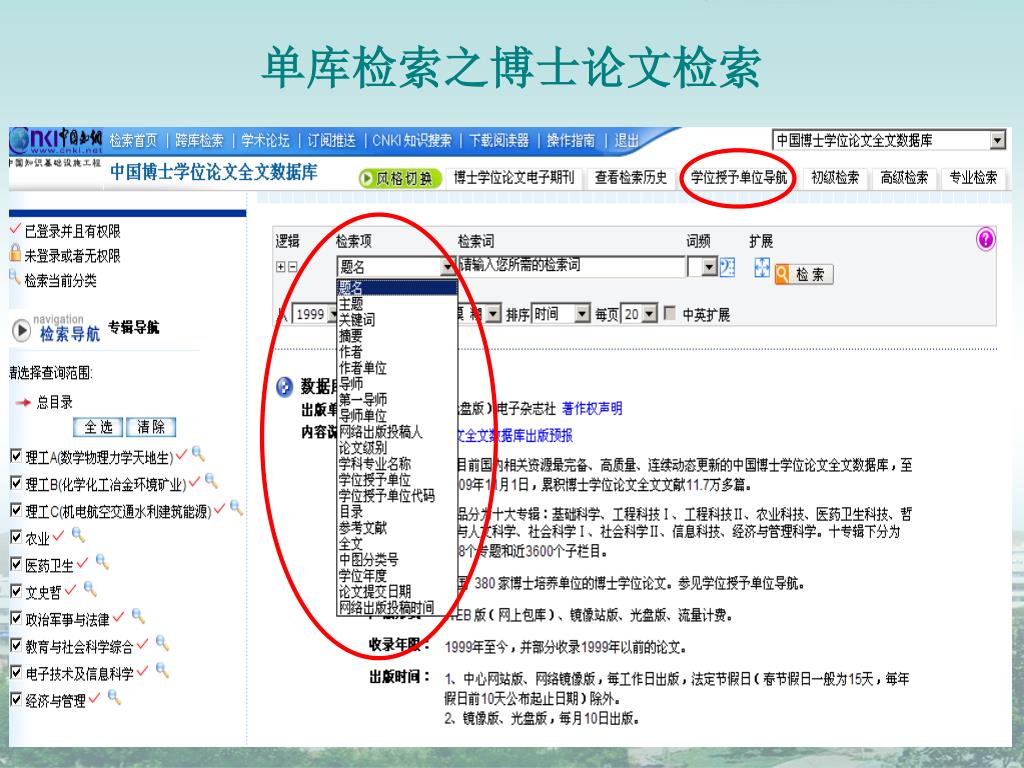This screenshot has width=1024, height=768.
Task: Enable the 中英扩展 checkbox
Action: pyautogui.click(x=669, y=313)
